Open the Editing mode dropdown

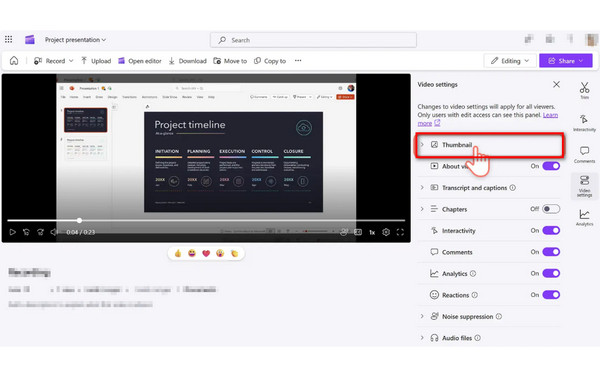(x=510, y=60)
